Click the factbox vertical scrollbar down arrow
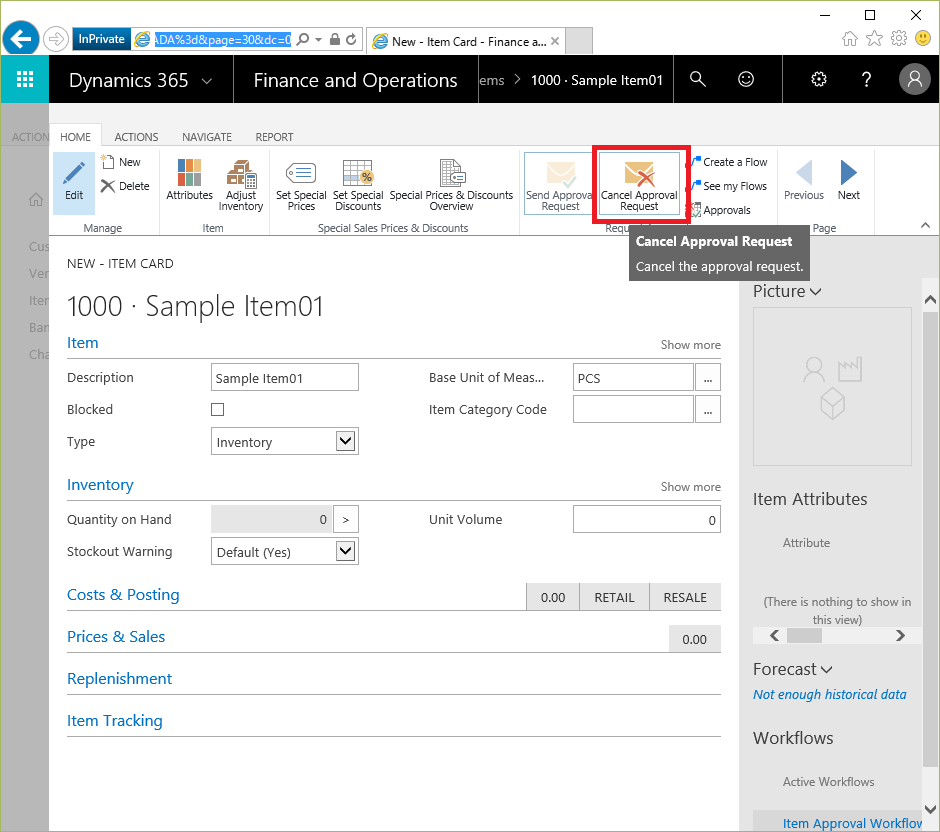 [930, 809]
